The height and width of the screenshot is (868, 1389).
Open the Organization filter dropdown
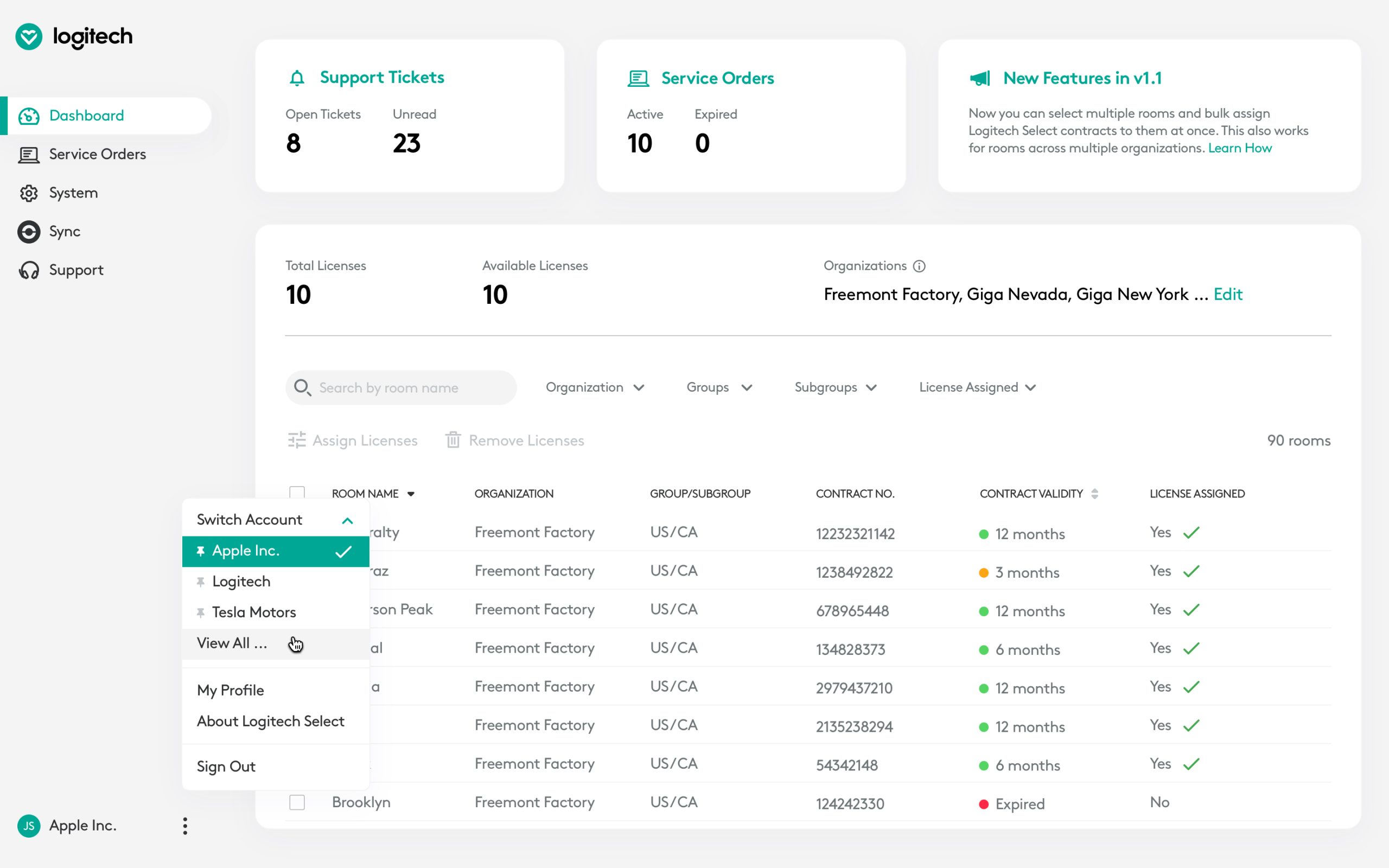[x=595, y=387]
